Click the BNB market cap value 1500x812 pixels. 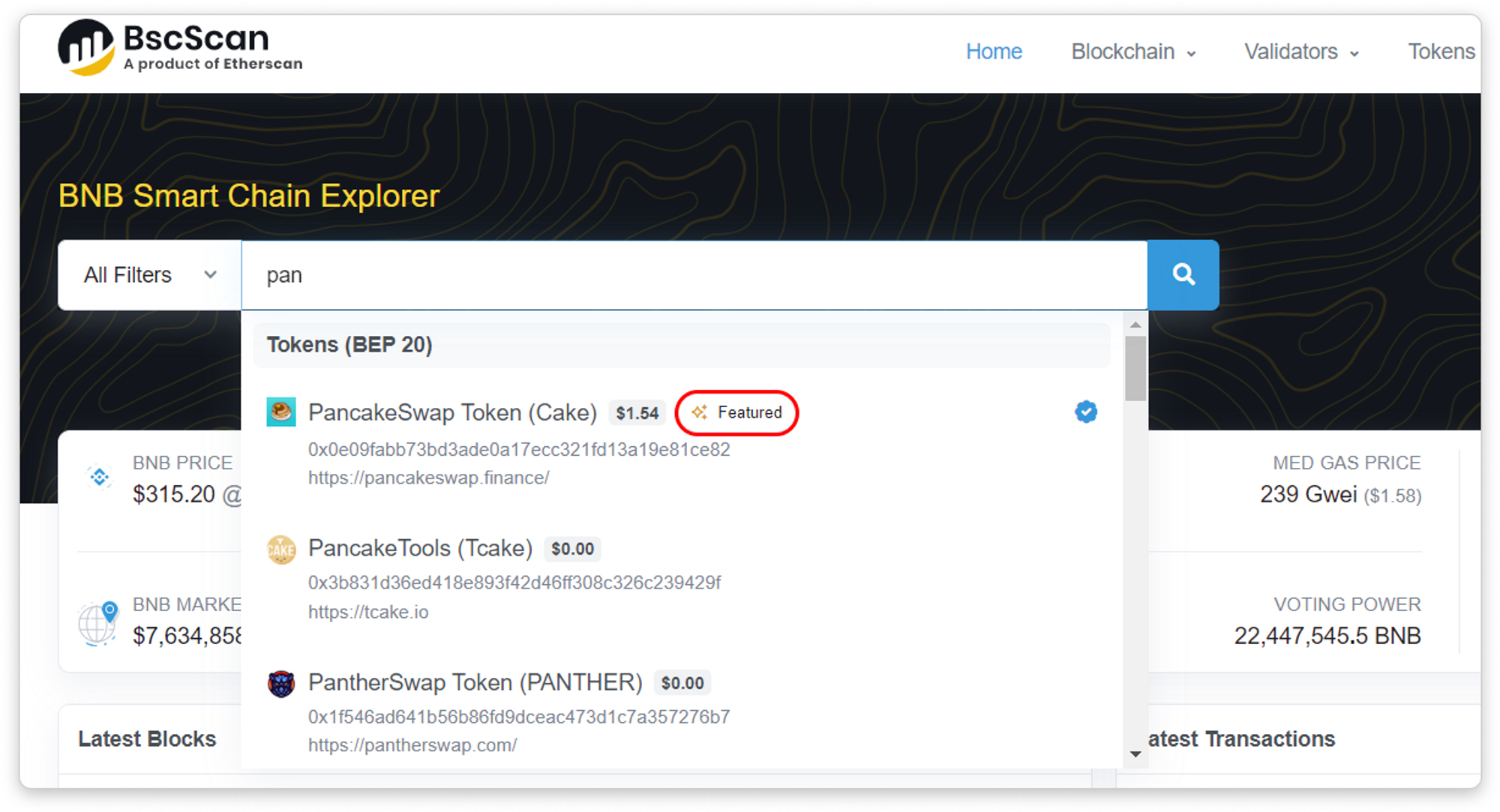pyautogui.click(x=187, y=636)
